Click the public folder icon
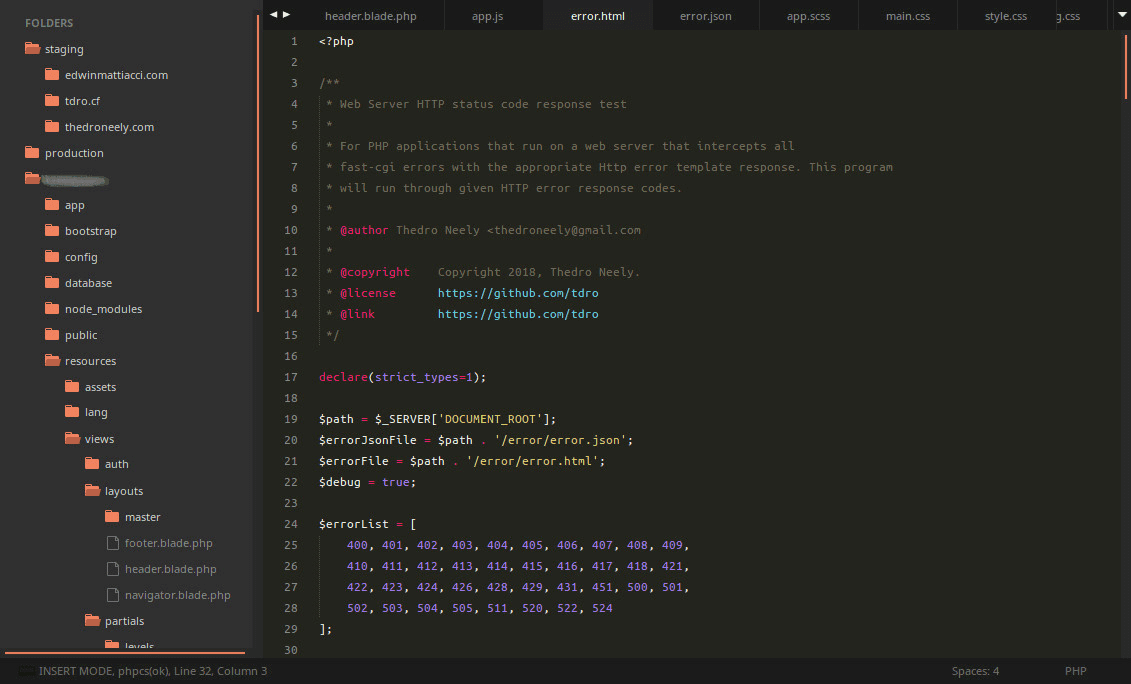The image size is (1131, 684). (x=52, y=334)
